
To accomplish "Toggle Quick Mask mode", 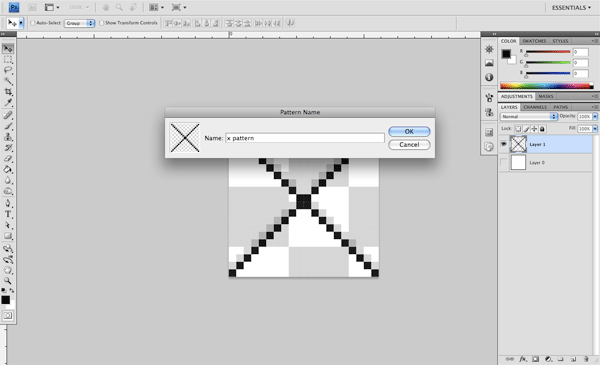I will pos(8,316).
